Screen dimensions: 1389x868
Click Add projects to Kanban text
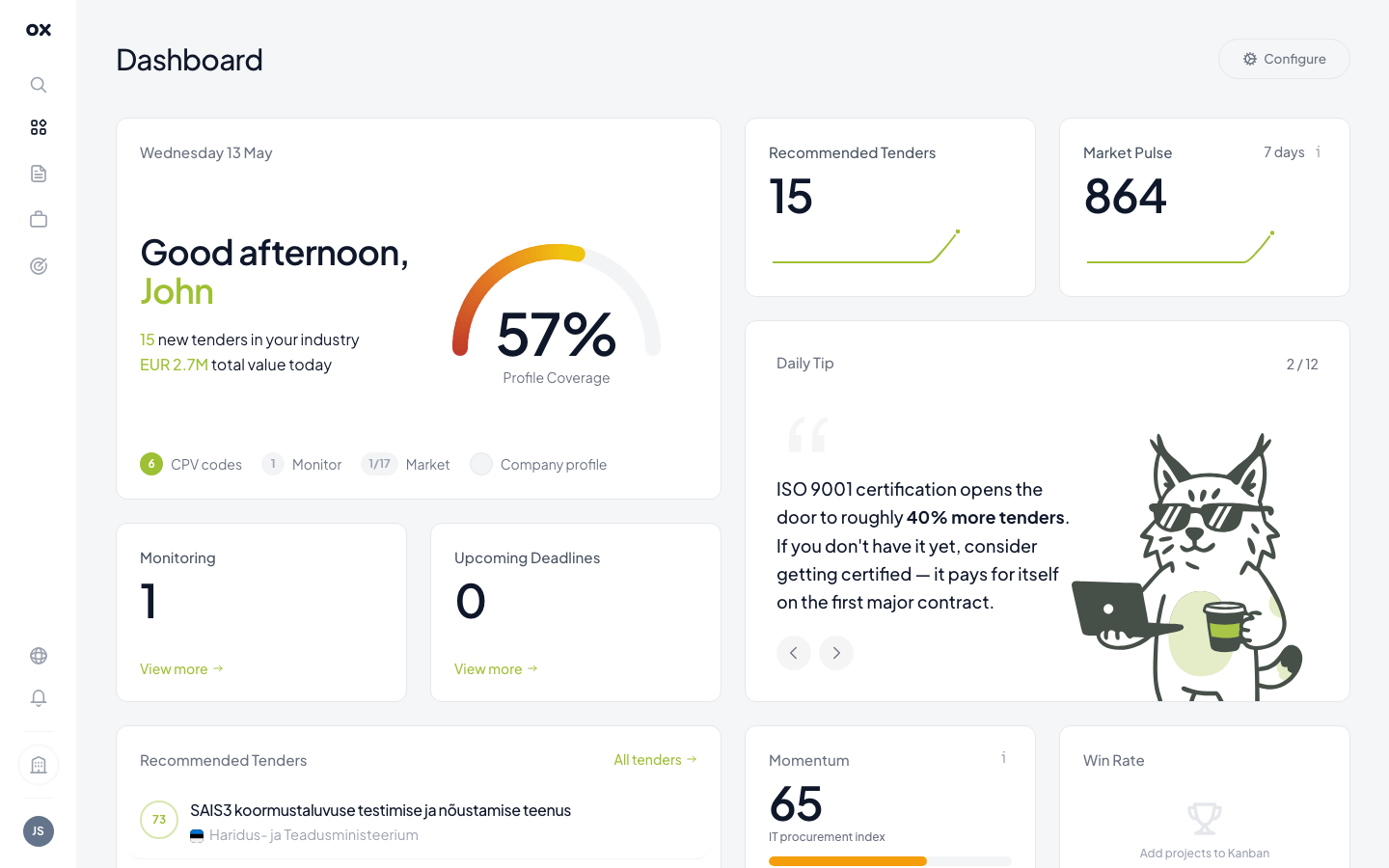click(1205, 854)
